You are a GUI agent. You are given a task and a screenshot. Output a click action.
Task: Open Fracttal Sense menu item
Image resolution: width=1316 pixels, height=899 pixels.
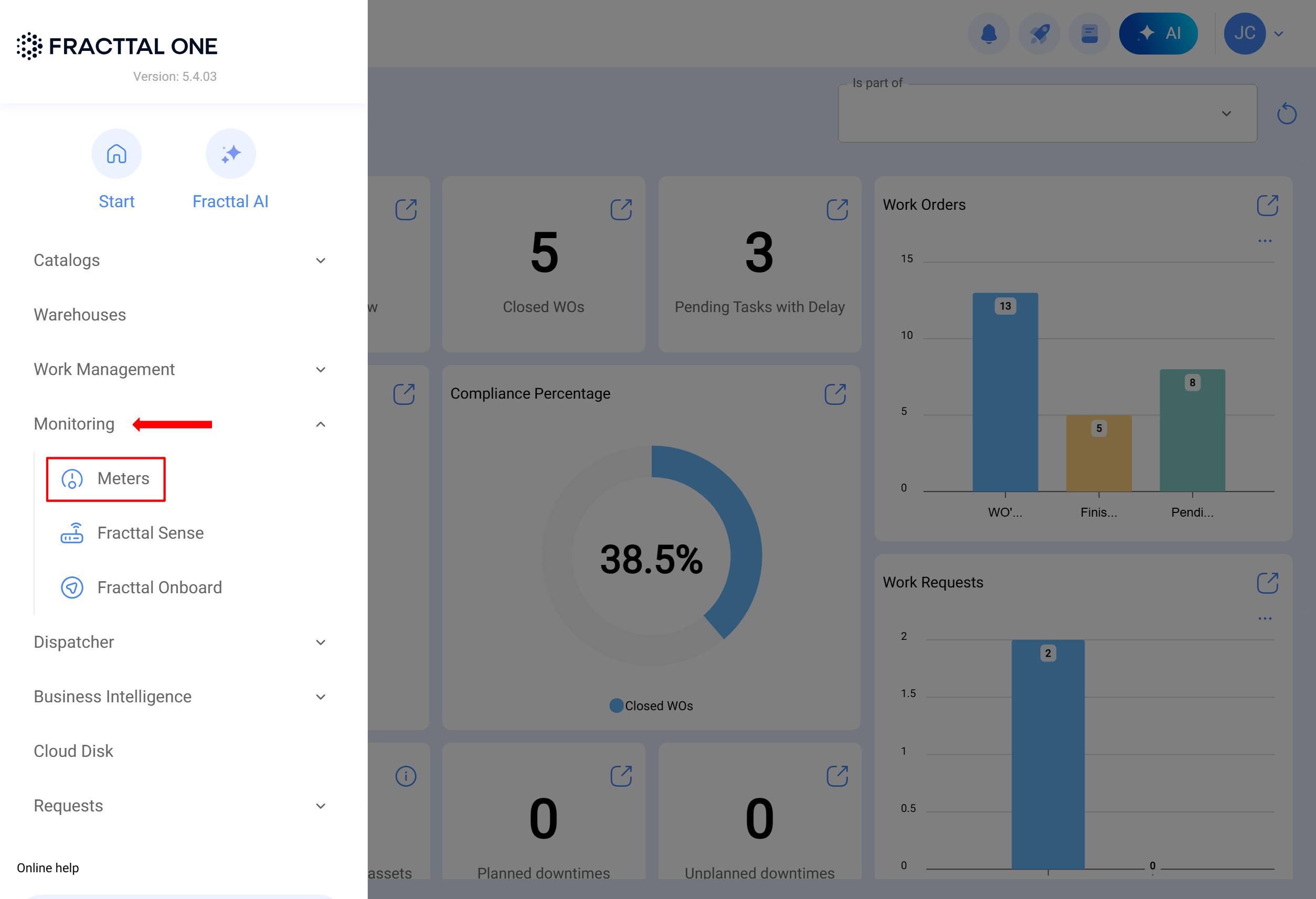pos(150,533)
